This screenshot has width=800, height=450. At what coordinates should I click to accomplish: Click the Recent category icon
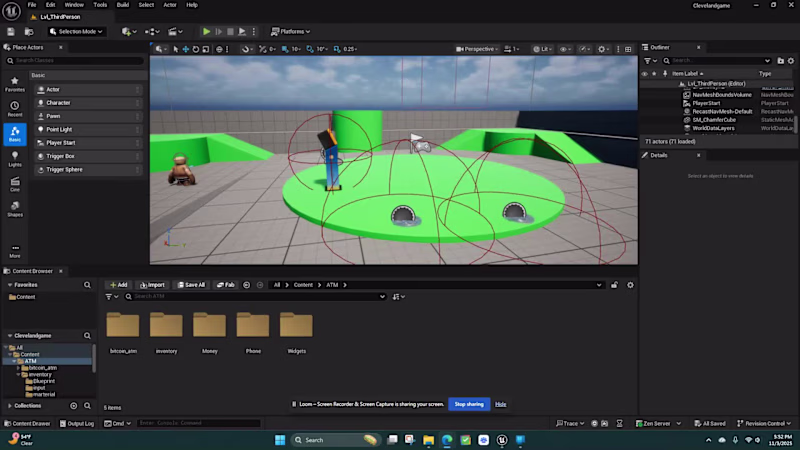[x=15, y=107]
